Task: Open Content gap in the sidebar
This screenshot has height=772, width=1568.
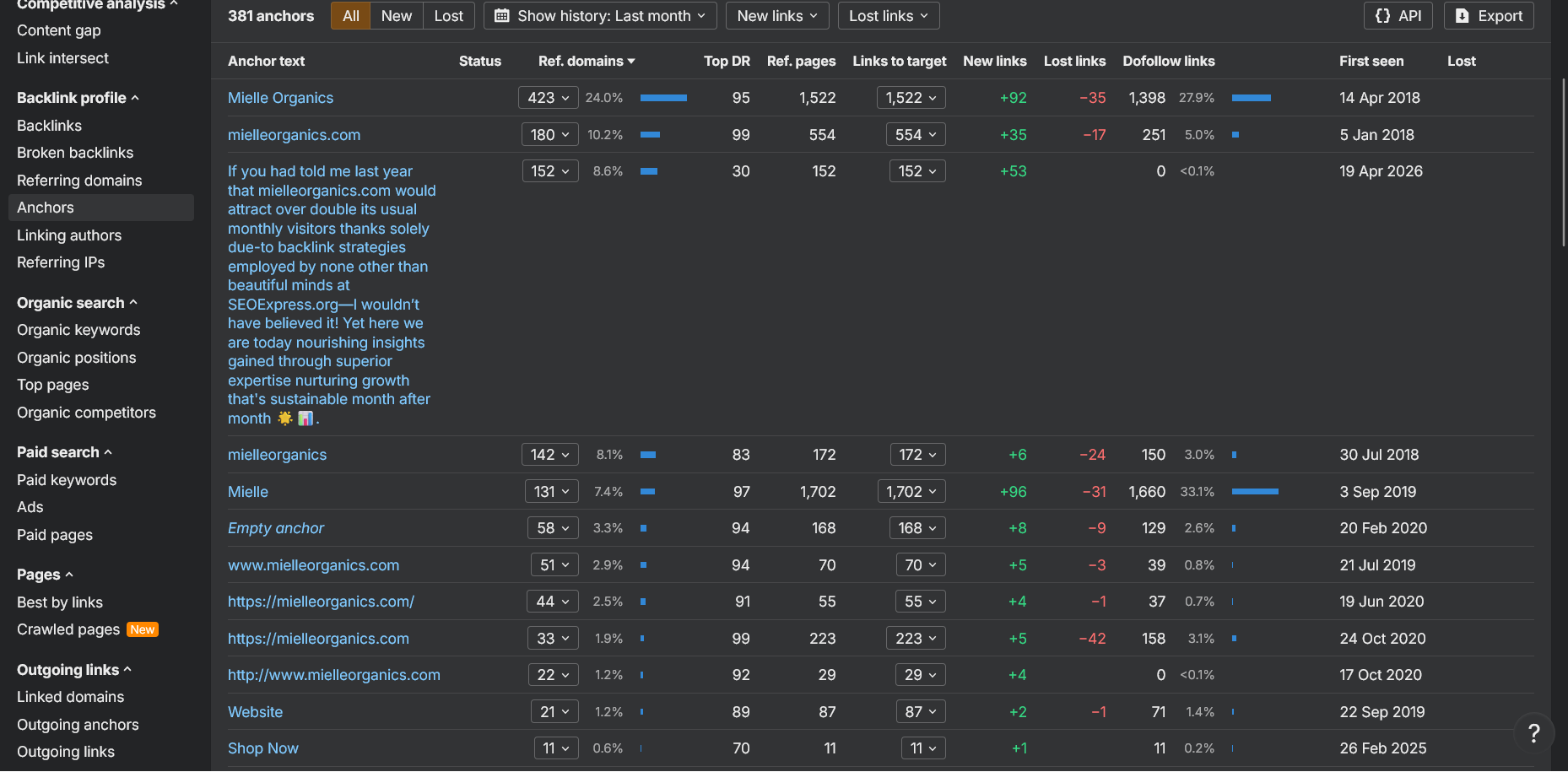Action: tap(59, 30)
